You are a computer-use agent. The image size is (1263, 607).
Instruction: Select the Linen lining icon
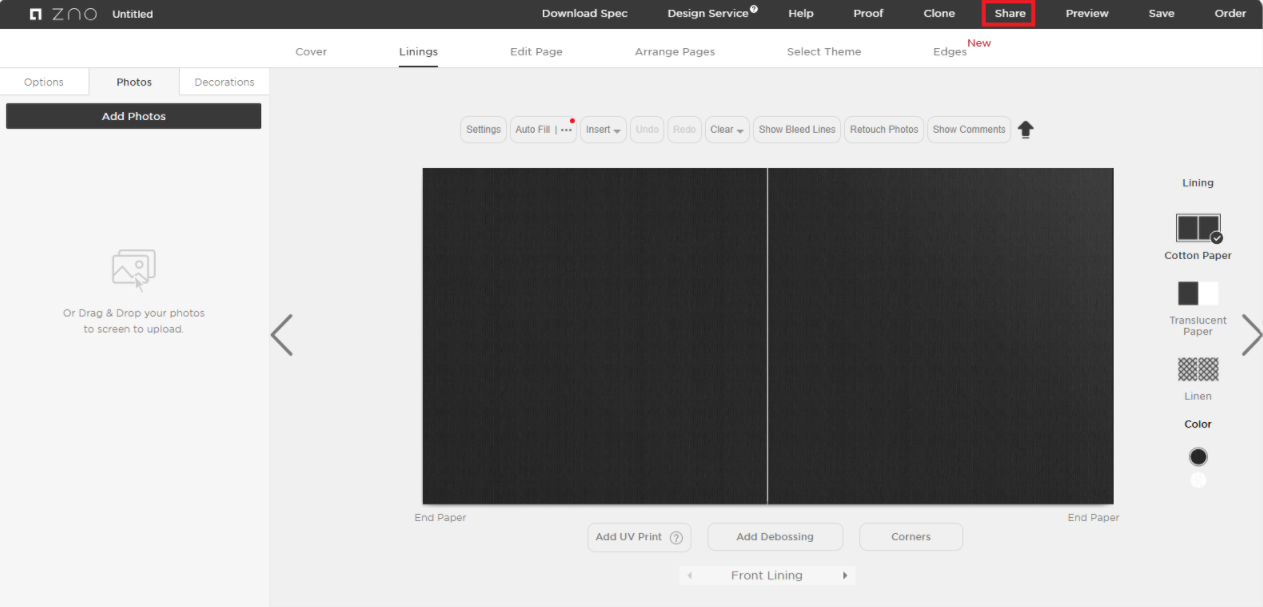pos(1198,369)
